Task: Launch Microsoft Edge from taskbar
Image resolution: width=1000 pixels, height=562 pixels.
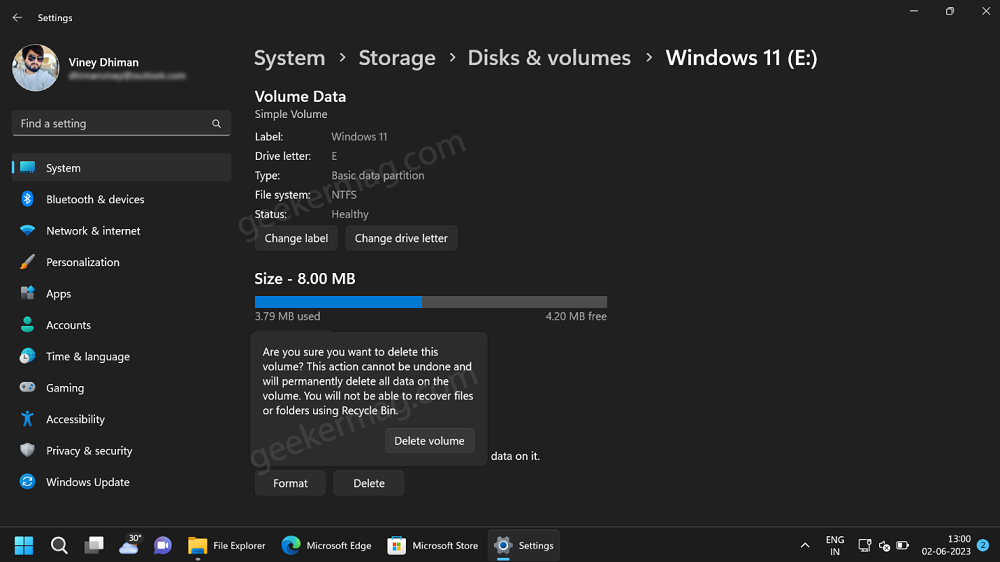Action: (x=327, y=545)
